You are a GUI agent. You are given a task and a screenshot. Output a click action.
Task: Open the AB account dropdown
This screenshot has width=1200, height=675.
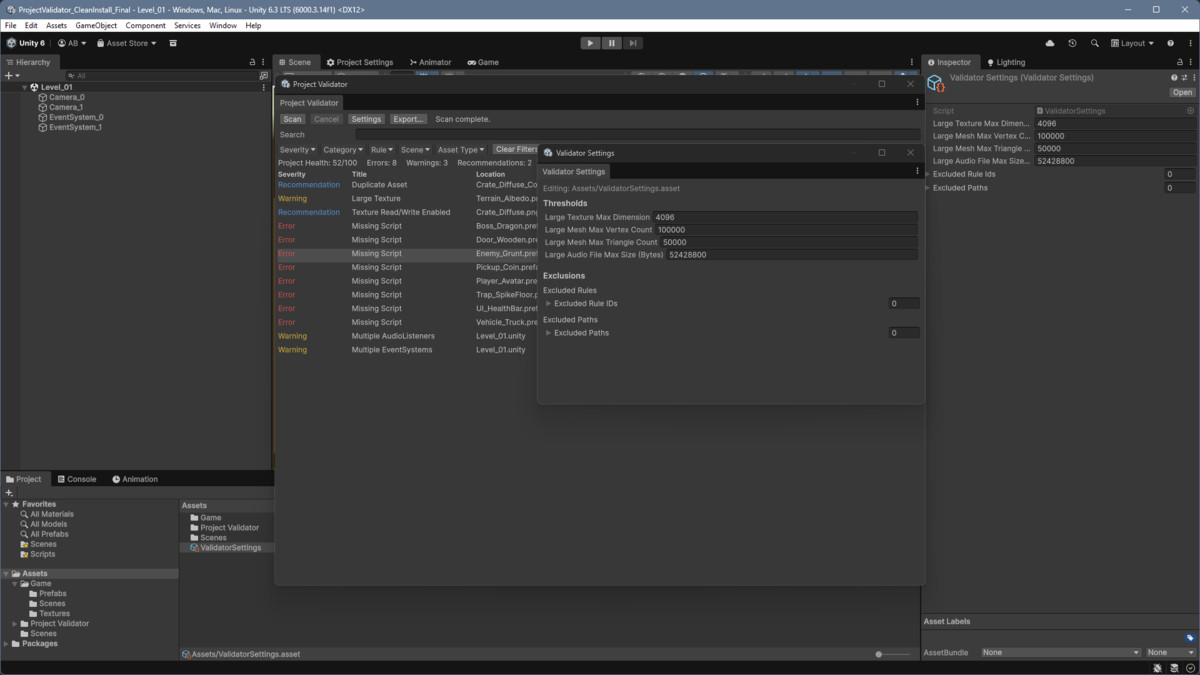click(71, 43)
